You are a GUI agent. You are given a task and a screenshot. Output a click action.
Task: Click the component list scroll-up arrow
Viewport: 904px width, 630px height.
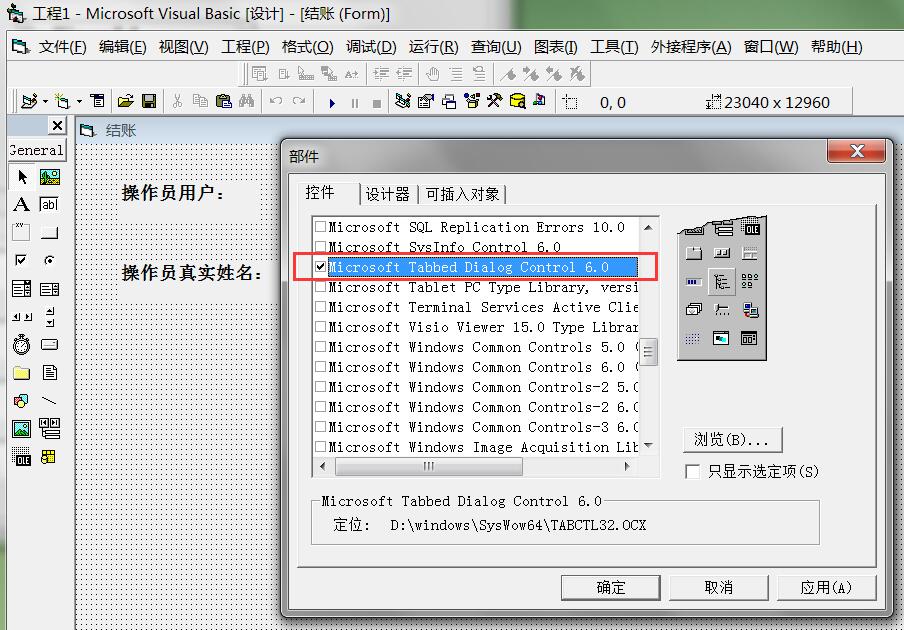[x=648, y=228]
